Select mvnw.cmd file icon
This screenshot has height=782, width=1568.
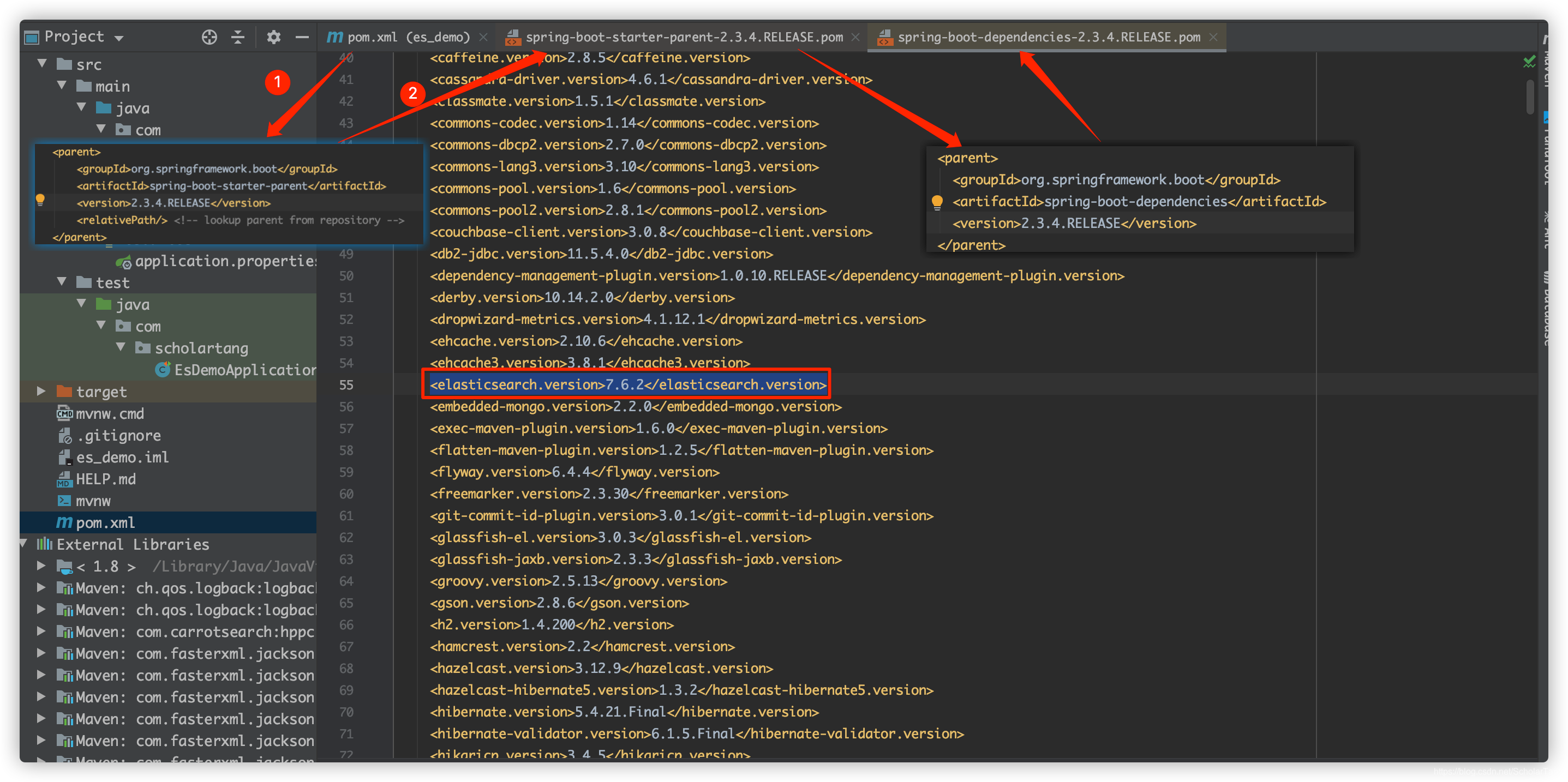tap(64, 413)
